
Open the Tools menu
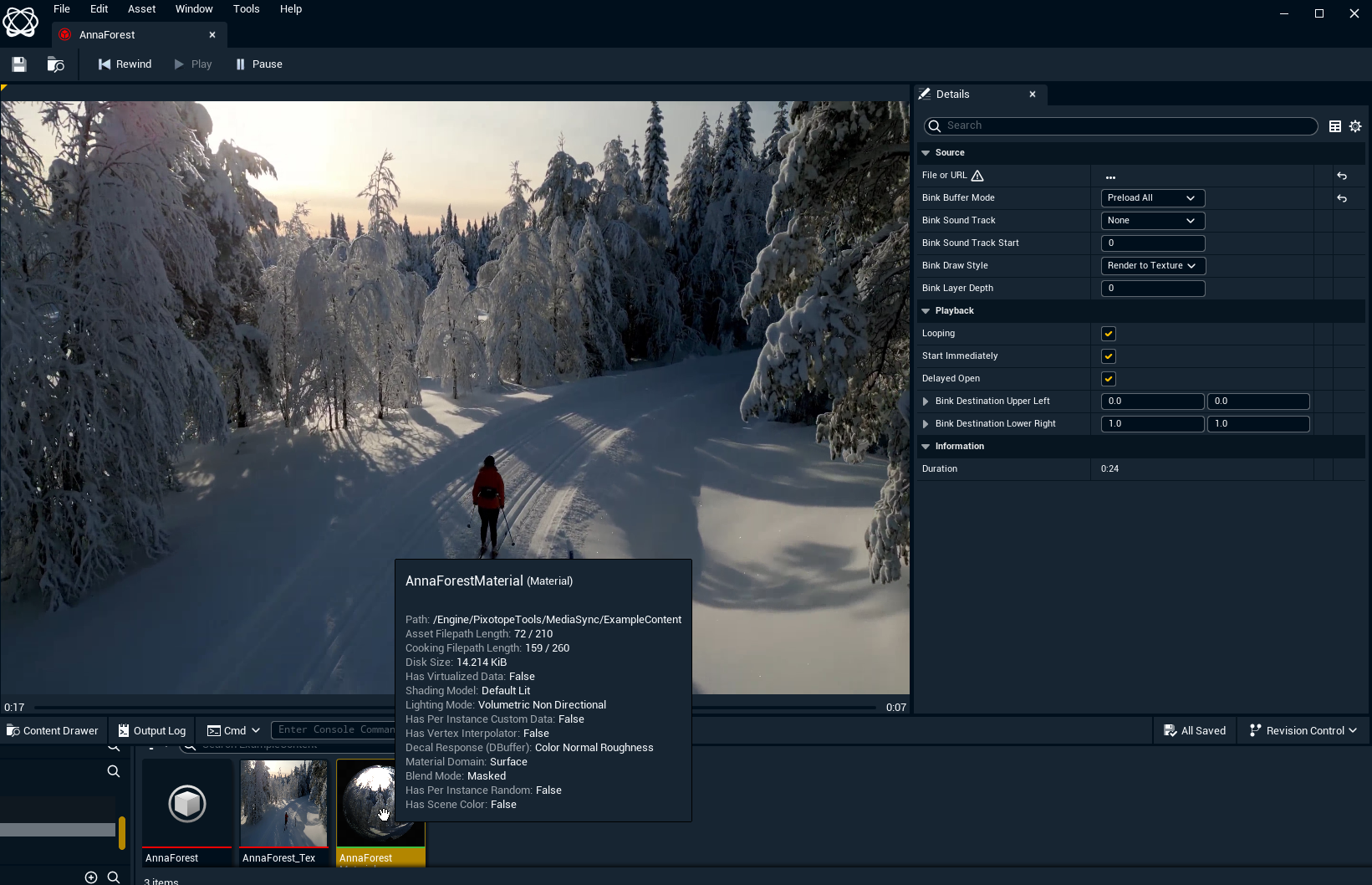[x=246, y=8]
